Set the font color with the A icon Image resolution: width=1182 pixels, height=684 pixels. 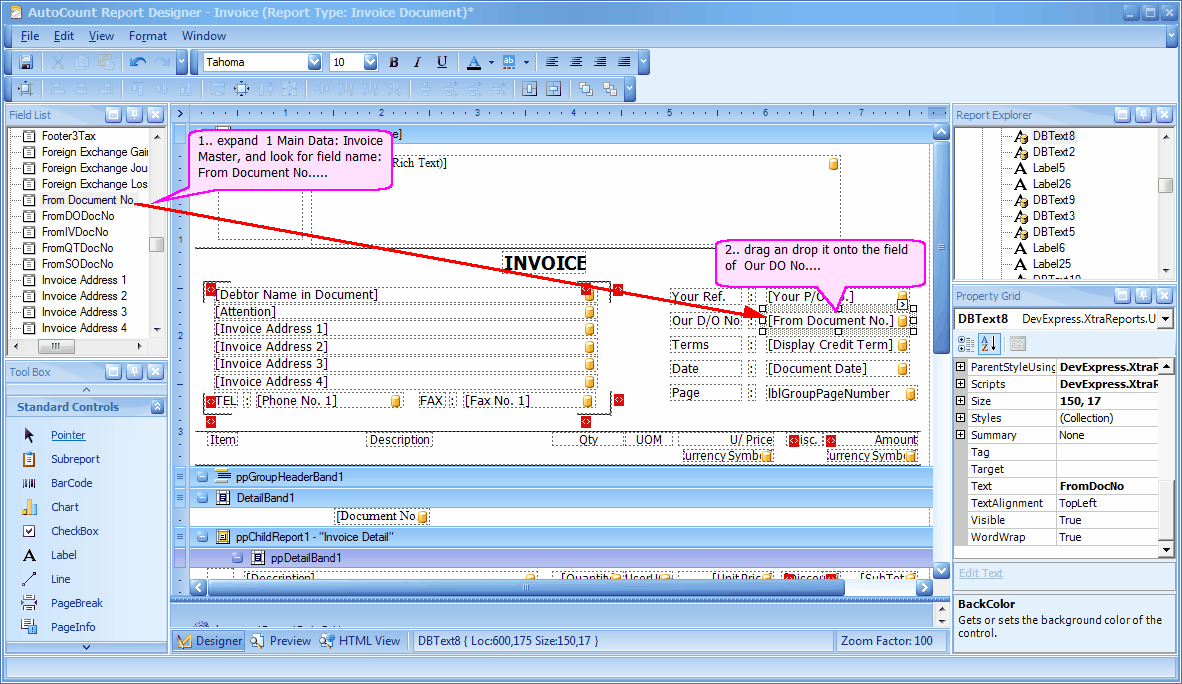coord(473,62)
